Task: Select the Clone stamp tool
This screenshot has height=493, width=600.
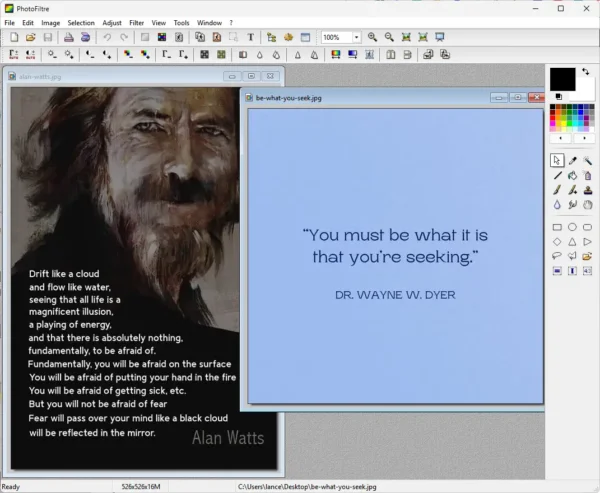Action: click(587, 190)
